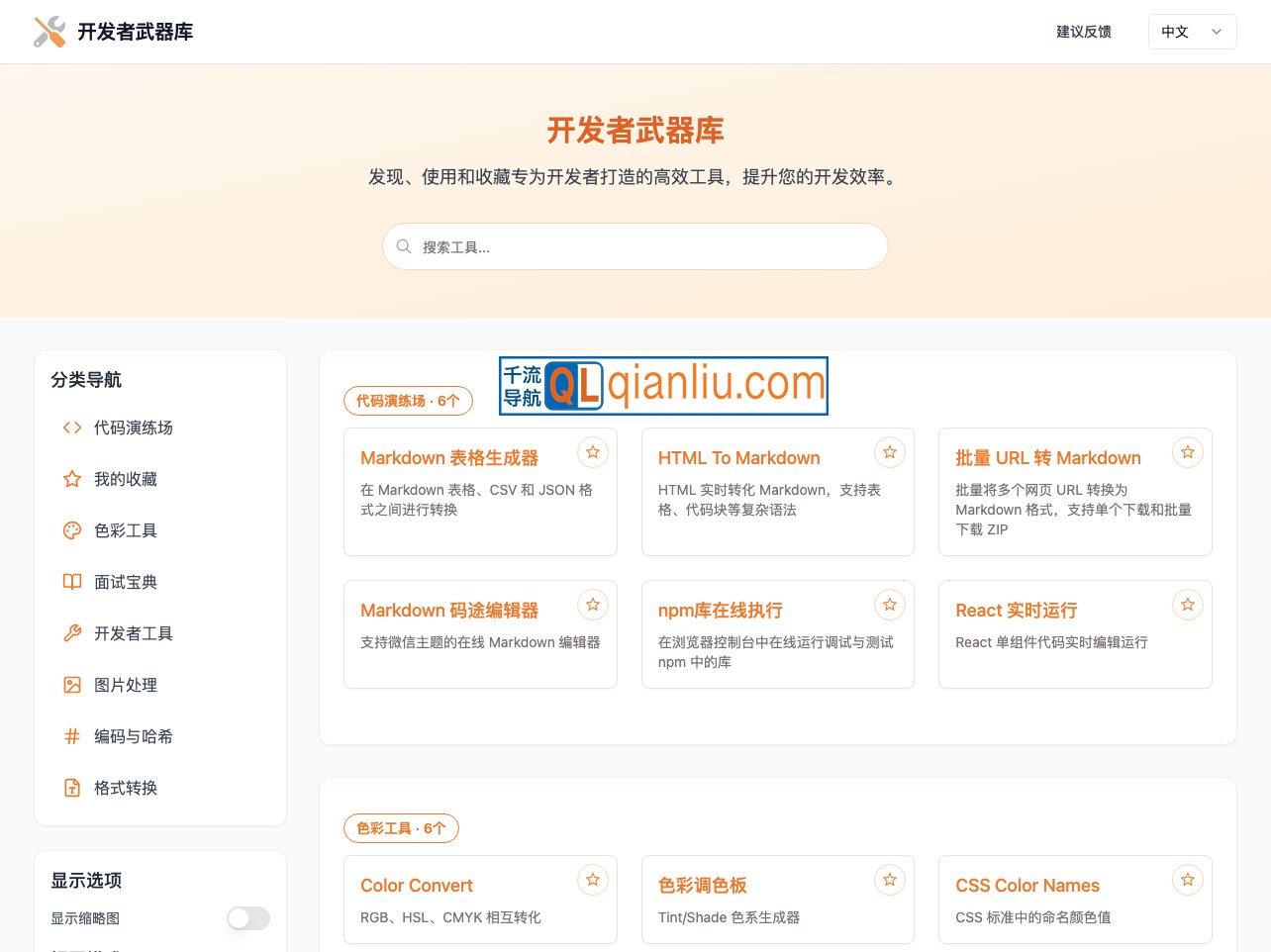Select the HTML To Markdown tool
This screenshot has width=1271, height=952.
(738, 457)
